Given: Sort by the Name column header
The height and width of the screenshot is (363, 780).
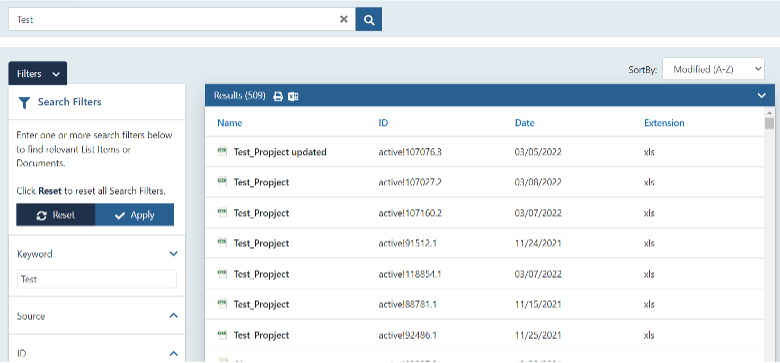Looking at the screenshot, I should [x=229, y=122].
